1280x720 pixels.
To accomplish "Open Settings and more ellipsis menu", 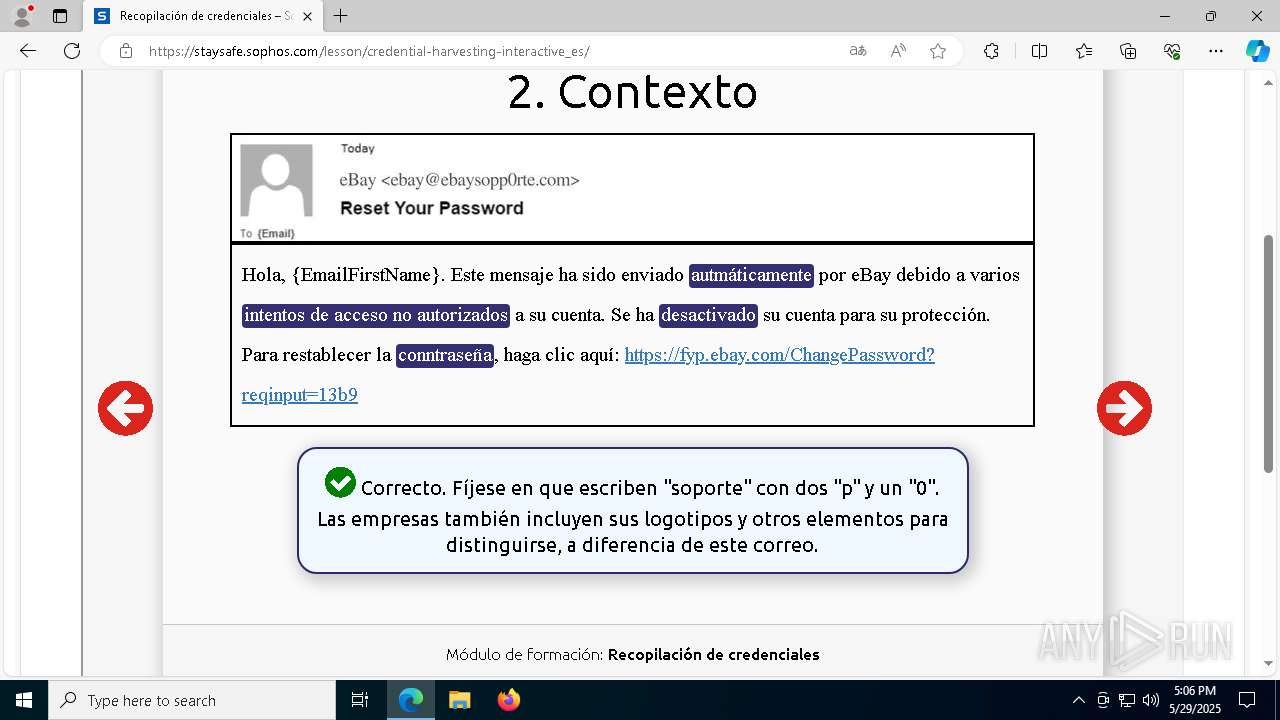I will click(1216, 51).
